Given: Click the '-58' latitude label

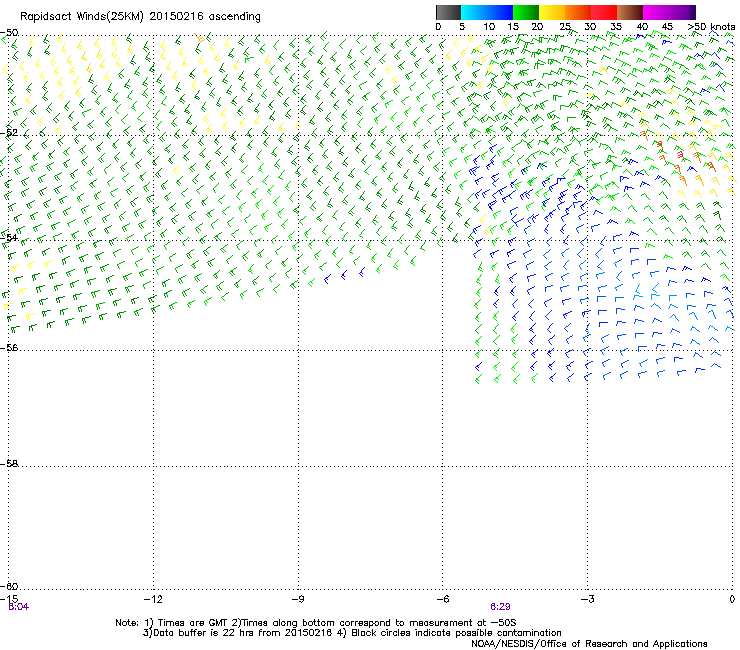Looking at the screenshot, I should pyautogui.click(x=9, y=464).
